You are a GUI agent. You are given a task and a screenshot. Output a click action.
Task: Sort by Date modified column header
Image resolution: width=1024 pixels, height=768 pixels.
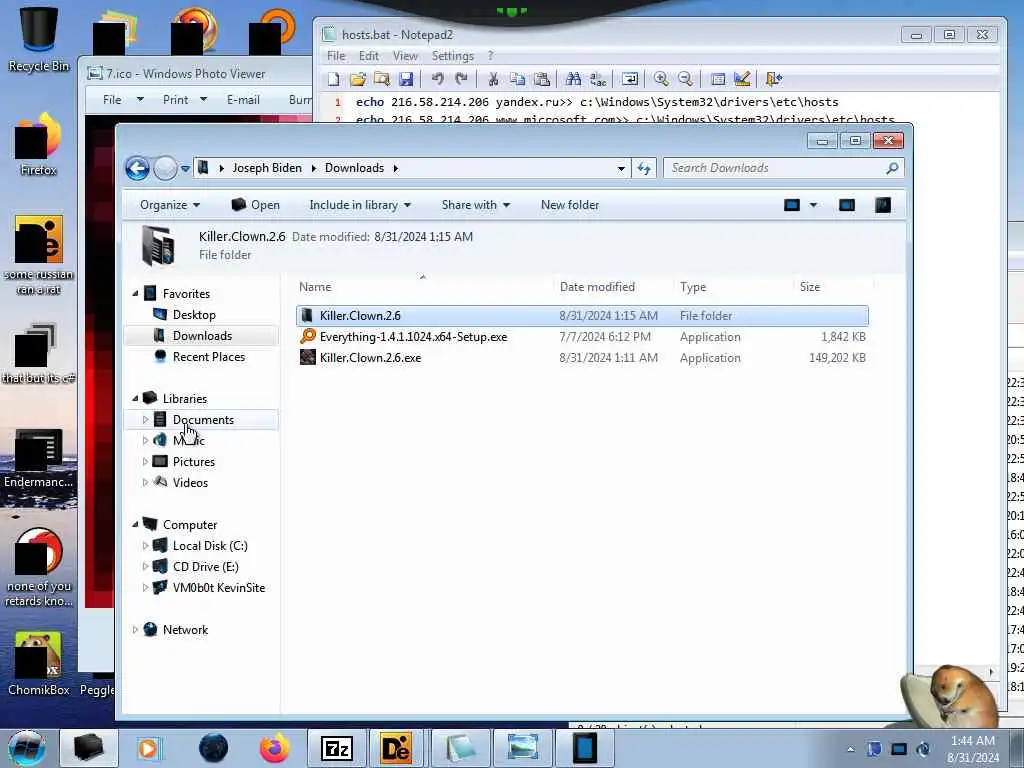pyautogui.click(x=597, y=287)
